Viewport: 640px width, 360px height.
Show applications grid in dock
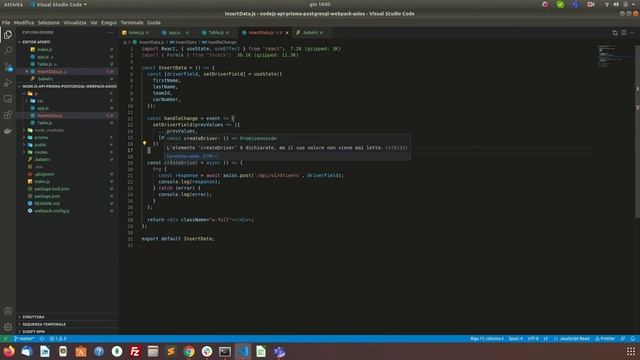(631, 351)
